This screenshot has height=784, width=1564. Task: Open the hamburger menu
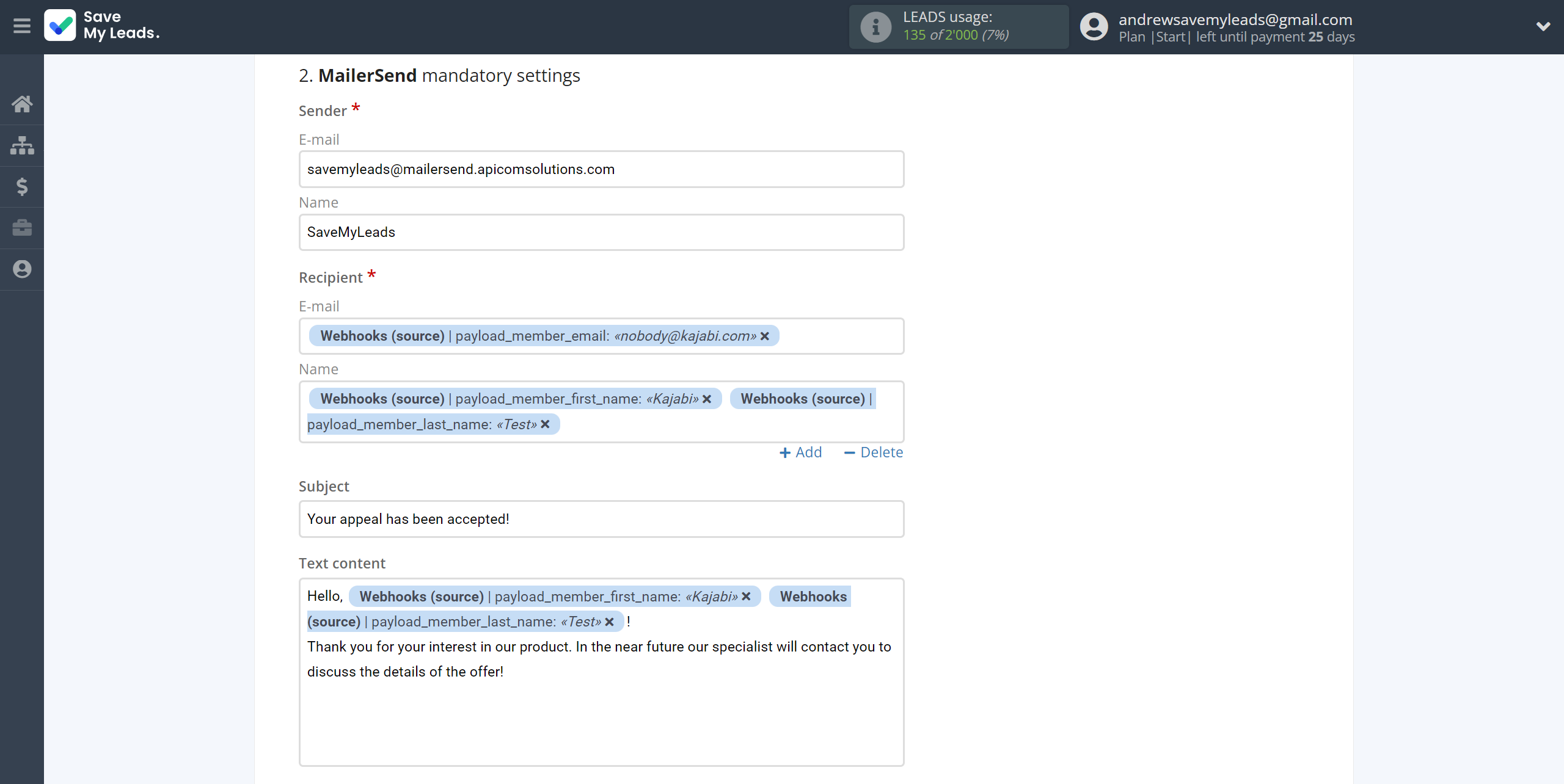click(22, 26)
